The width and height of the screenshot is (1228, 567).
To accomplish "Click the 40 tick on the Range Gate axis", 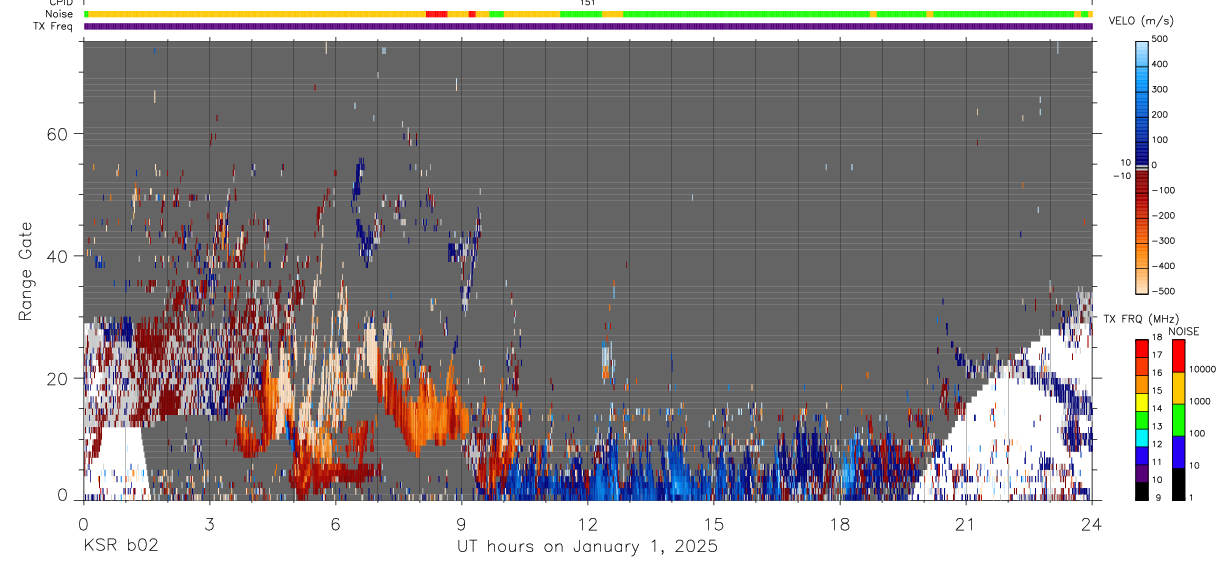I will click(x=56, y=256).
